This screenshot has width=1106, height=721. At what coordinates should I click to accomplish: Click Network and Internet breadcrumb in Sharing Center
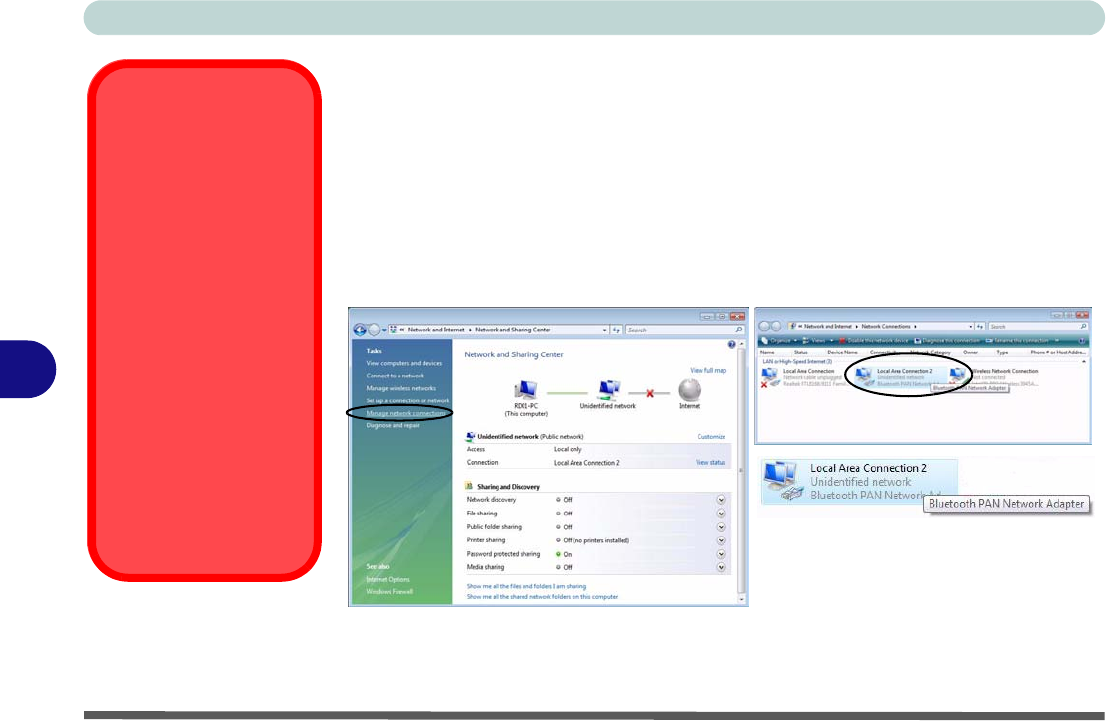(x=436, y=329)
